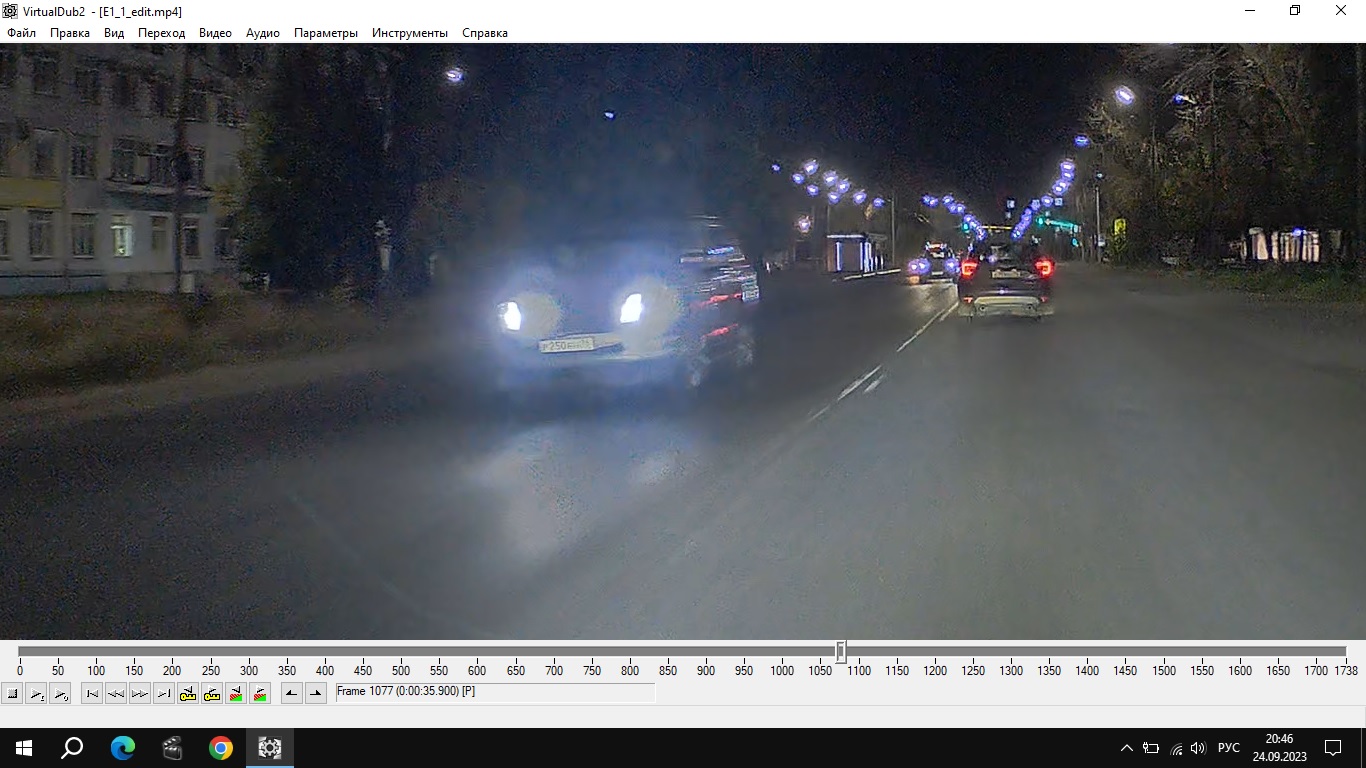Viewport: 1366px width, 768px height.
Task: Open Google Chrome from the taskbar
Action: (x=221, y=748)
